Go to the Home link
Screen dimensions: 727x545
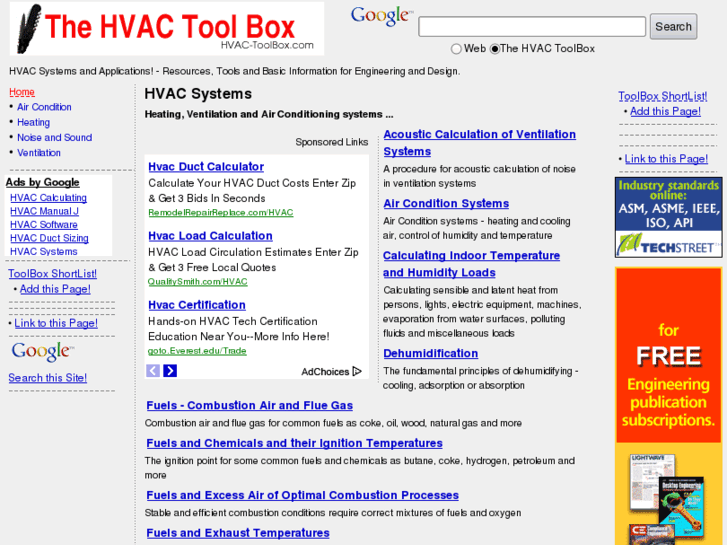[x=22, y=92]
